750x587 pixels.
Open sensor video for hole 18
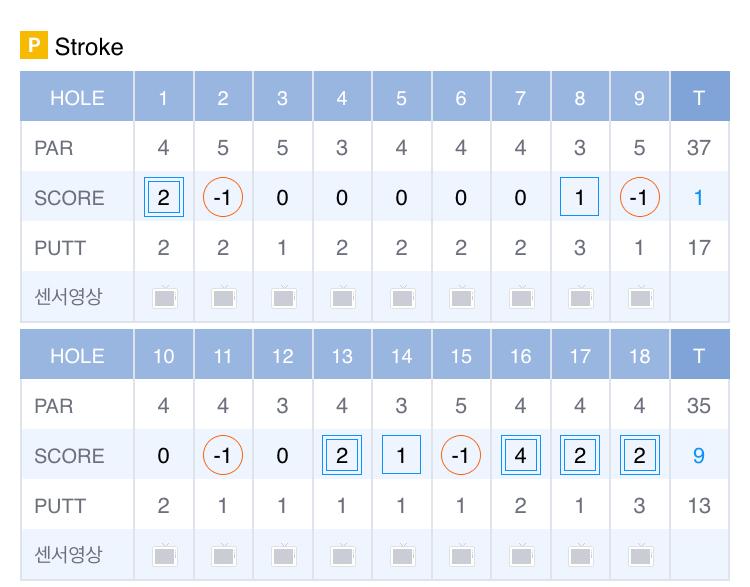pyautogui.click(x=639, y=555)
